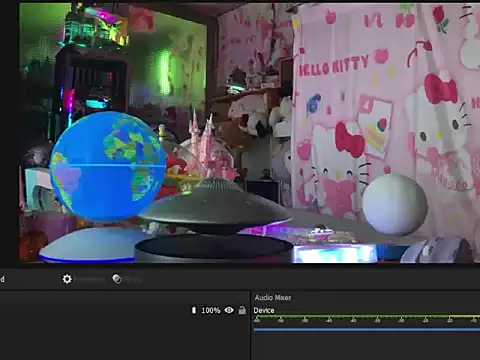Screen dimensions: 480x360
Task: Select the Device audio source label
Action: coord(264,310)
